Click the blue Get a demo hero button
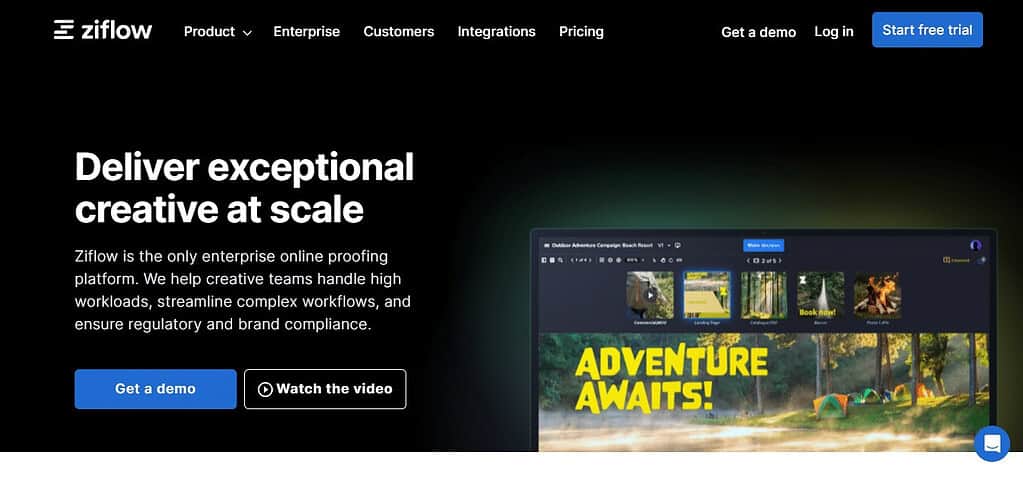Screen dimensions: 1023x477 pos(155,389)
